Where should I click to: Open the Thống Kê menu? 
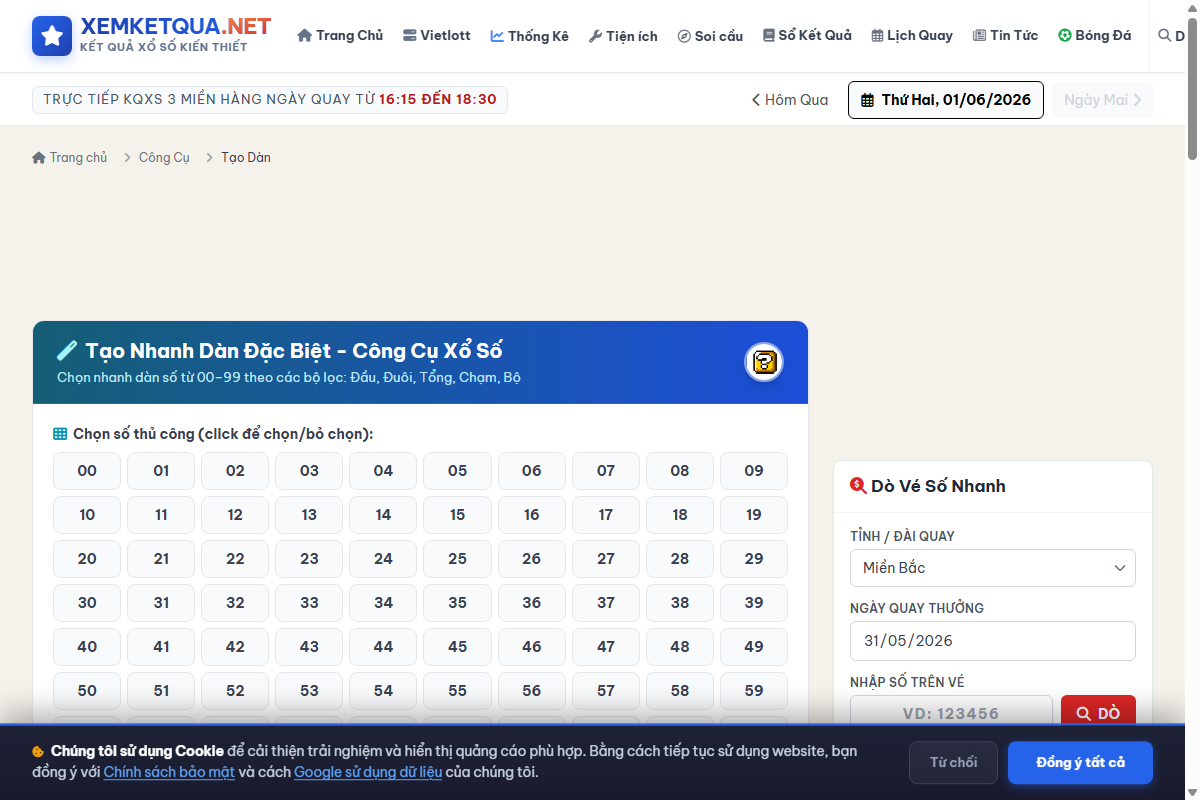point(530,36)
